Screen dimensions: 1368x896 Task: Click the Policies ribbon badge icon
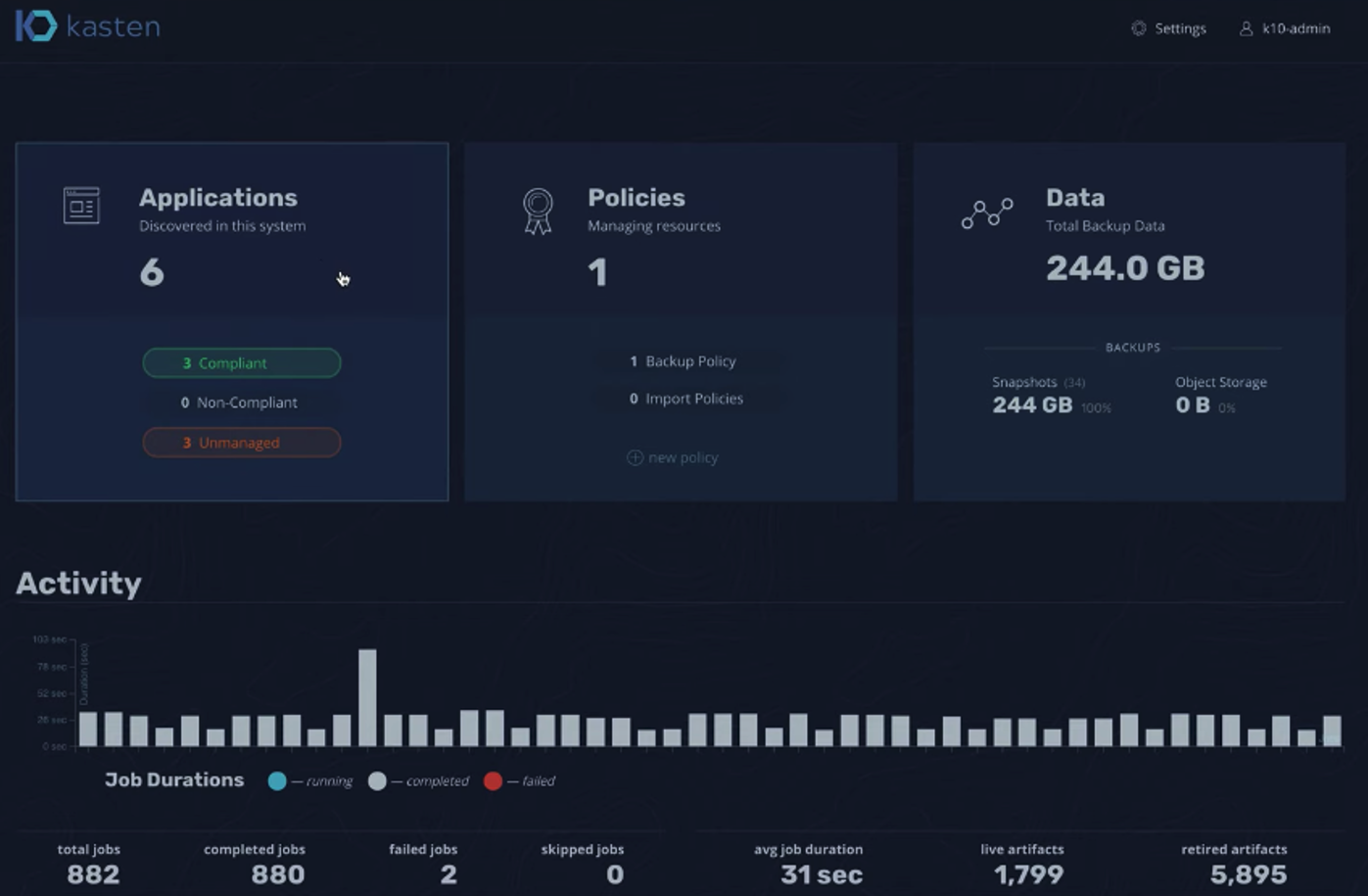pyautogui.click(x=538, y=211)
